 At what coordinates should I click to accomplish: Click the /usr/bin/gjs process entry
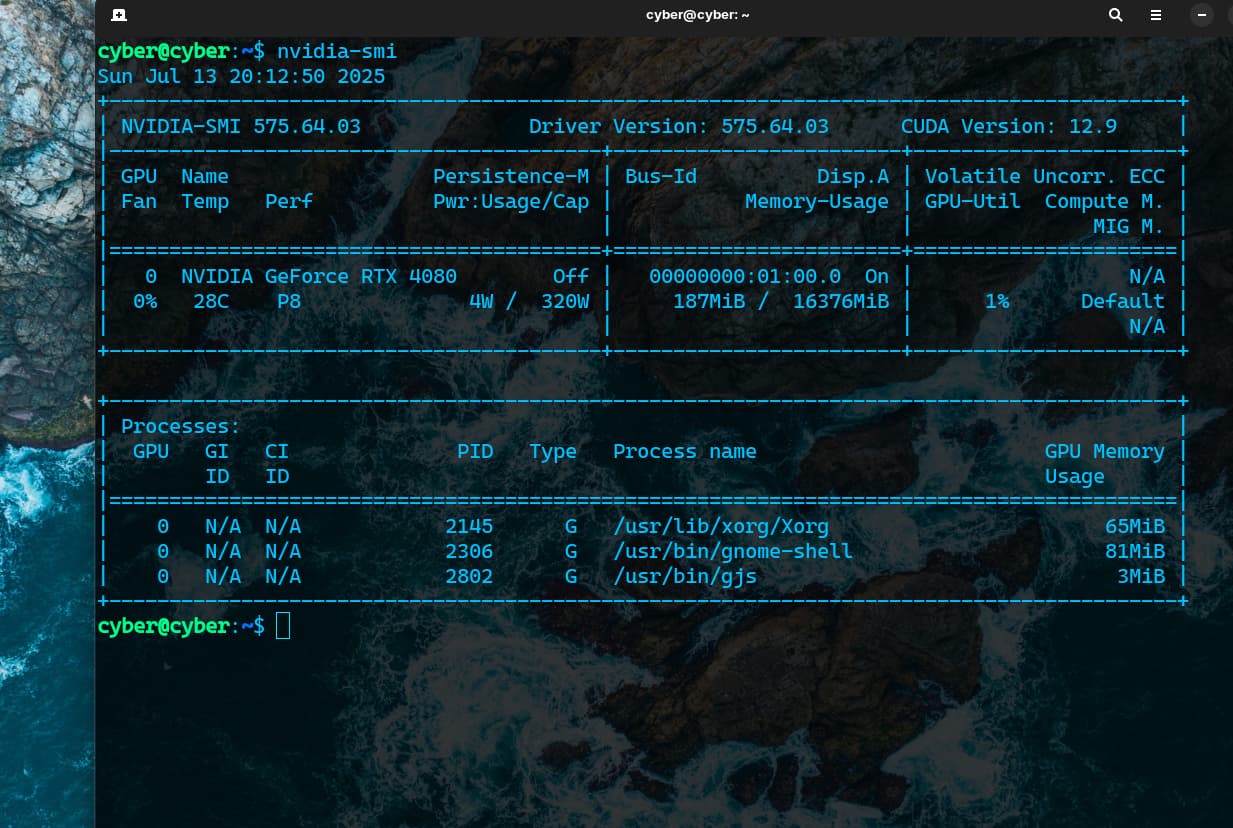pyautogui.click(x=685, y=577)
